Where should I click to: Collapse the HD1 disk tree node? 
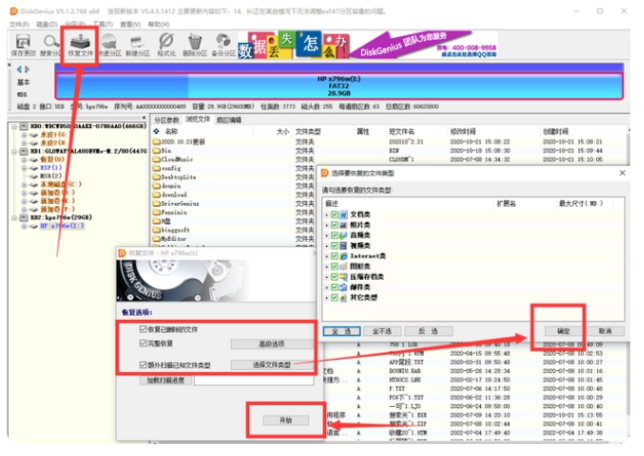[15, 151]
